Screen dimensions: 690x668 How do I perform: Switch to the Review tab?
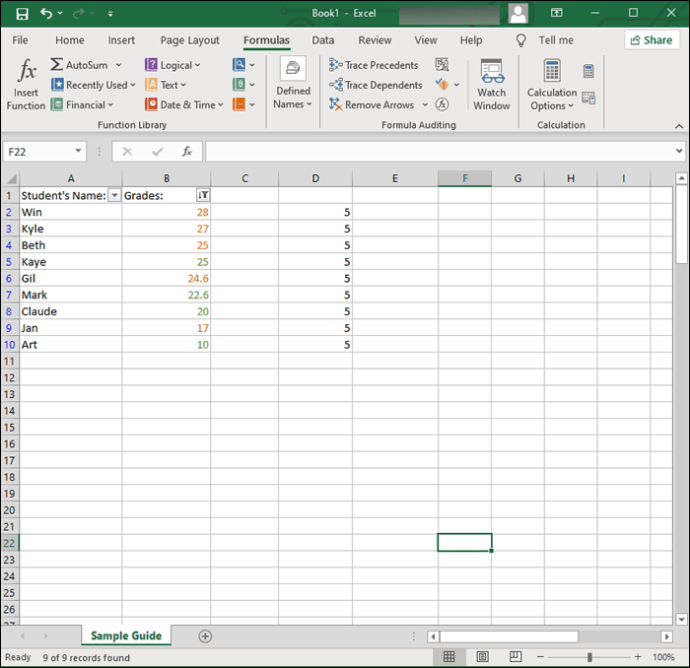[375, 40]
